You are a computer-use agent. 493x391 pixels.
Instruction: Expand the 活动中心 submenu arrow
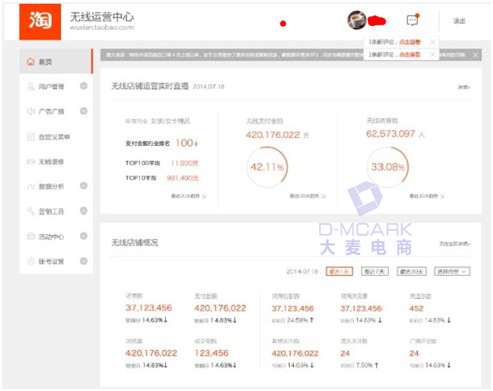[84, 236]
